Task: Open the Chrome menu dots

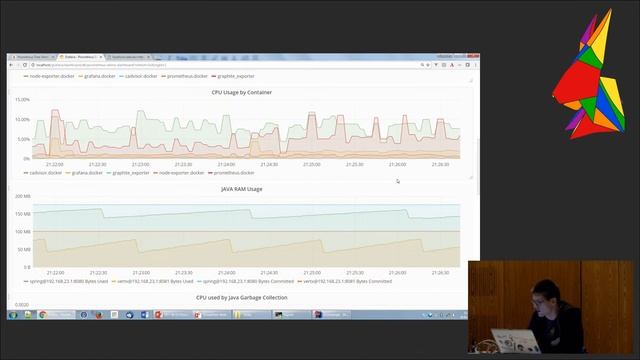Action: pyautogui.click(x=476, y=65)
